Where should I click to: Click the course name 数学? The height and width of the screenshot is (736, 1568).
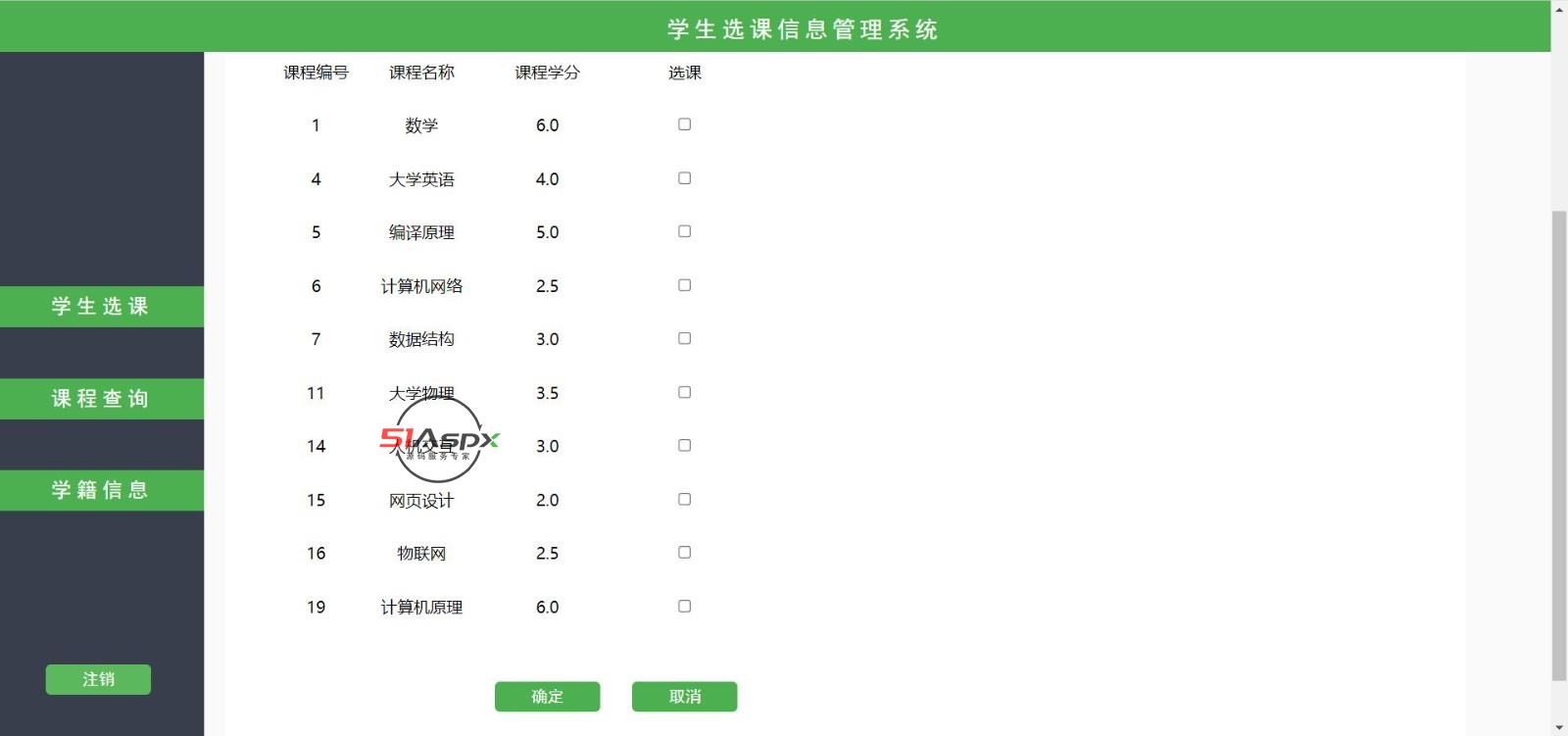[x=421, y=125]
